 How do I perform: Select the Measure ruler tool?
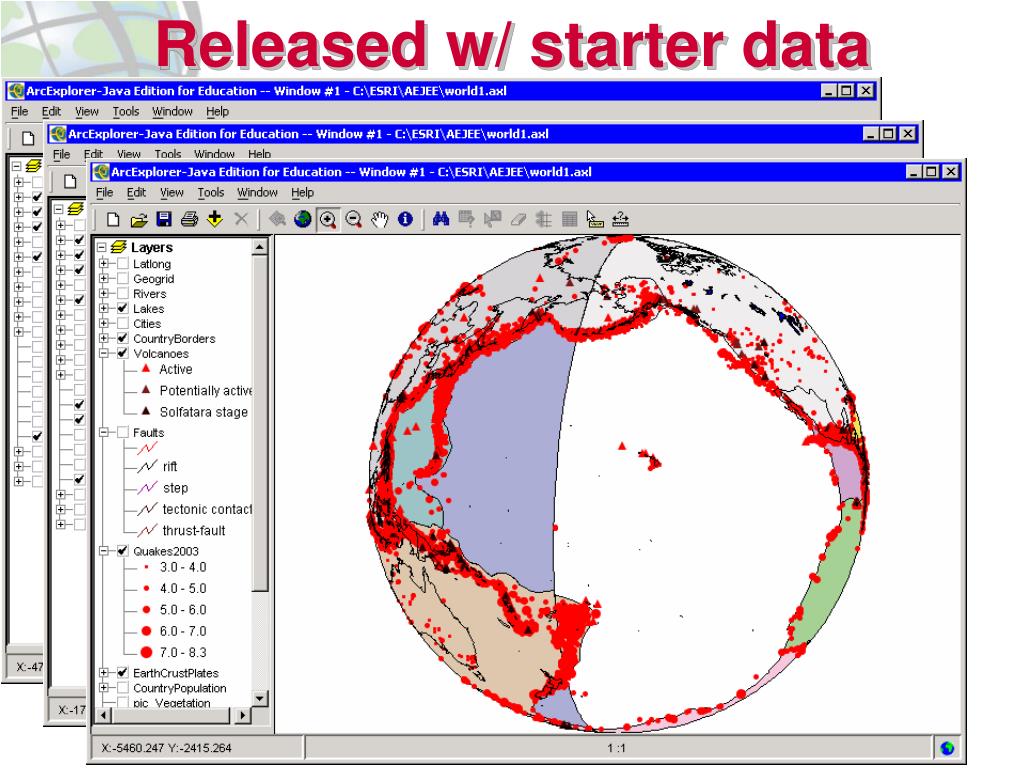[x=620, y=219]
